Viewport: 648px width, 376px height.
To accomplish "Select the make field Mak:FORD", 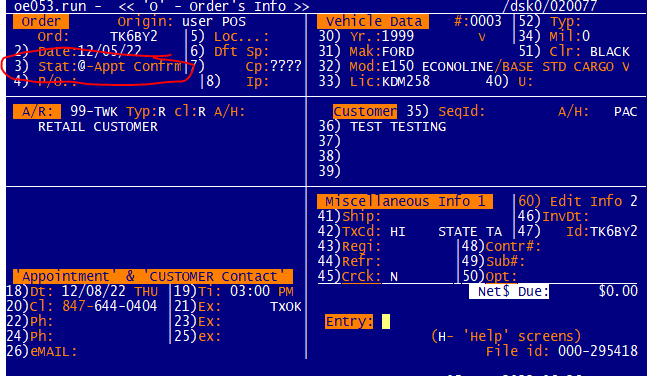I will click(382, 52).
